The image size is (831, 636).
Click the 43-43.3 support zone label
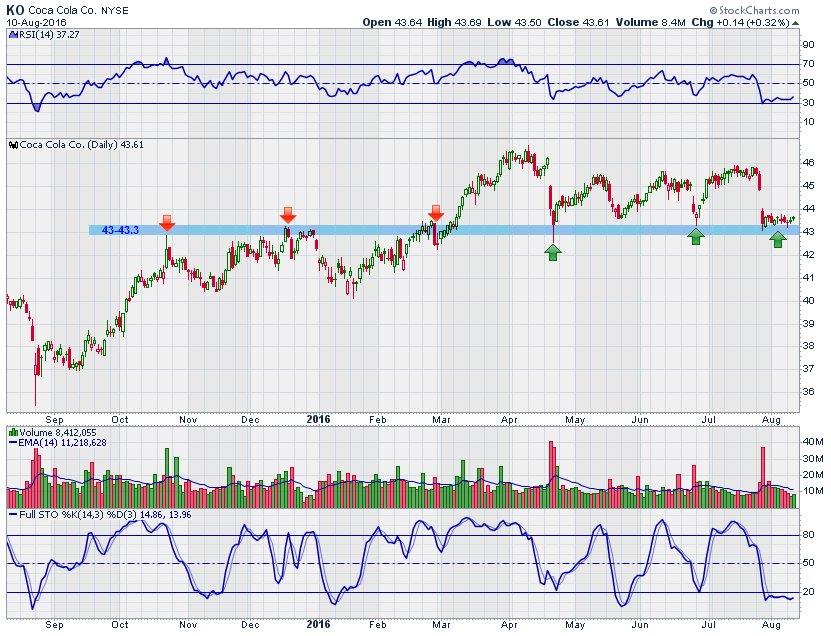[x=120, y=230]
